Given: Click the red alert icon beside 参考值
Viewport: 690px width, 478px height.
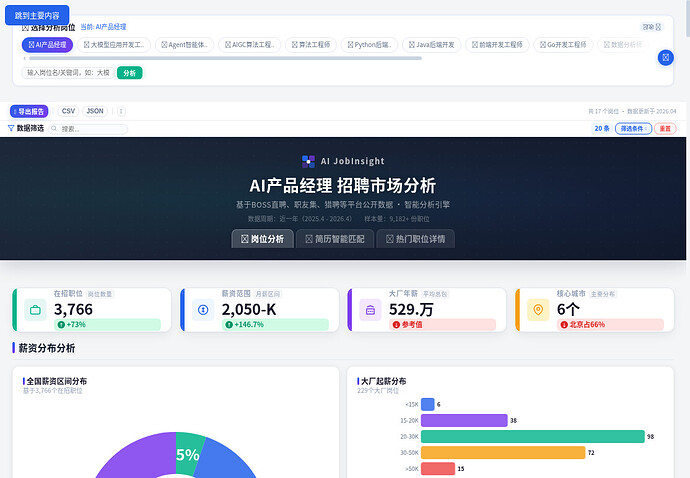Looking at the screenshot, I should [396, 324].
